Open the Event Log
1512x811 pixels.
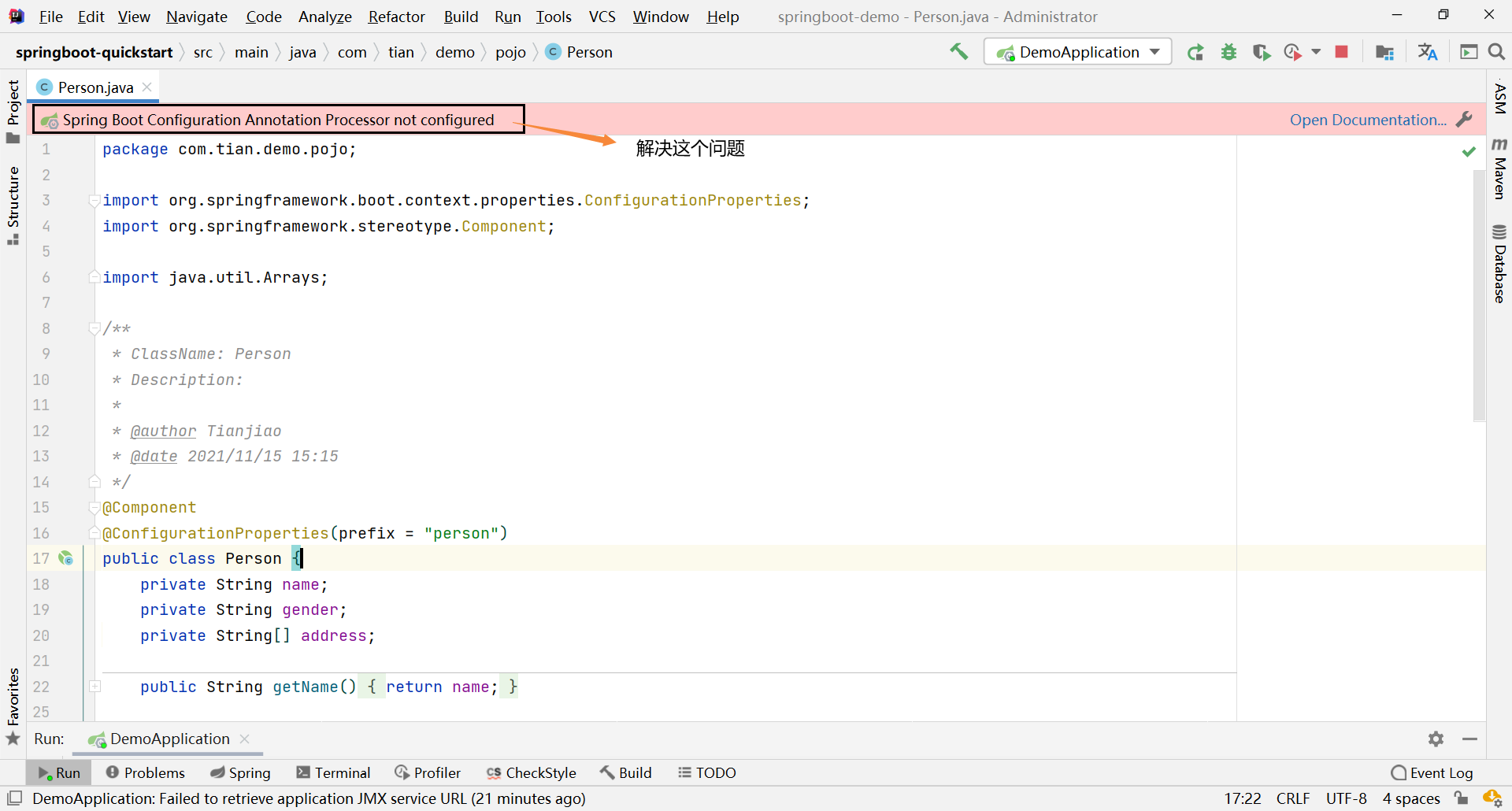pyautogui.click(x=1432, y=772)
